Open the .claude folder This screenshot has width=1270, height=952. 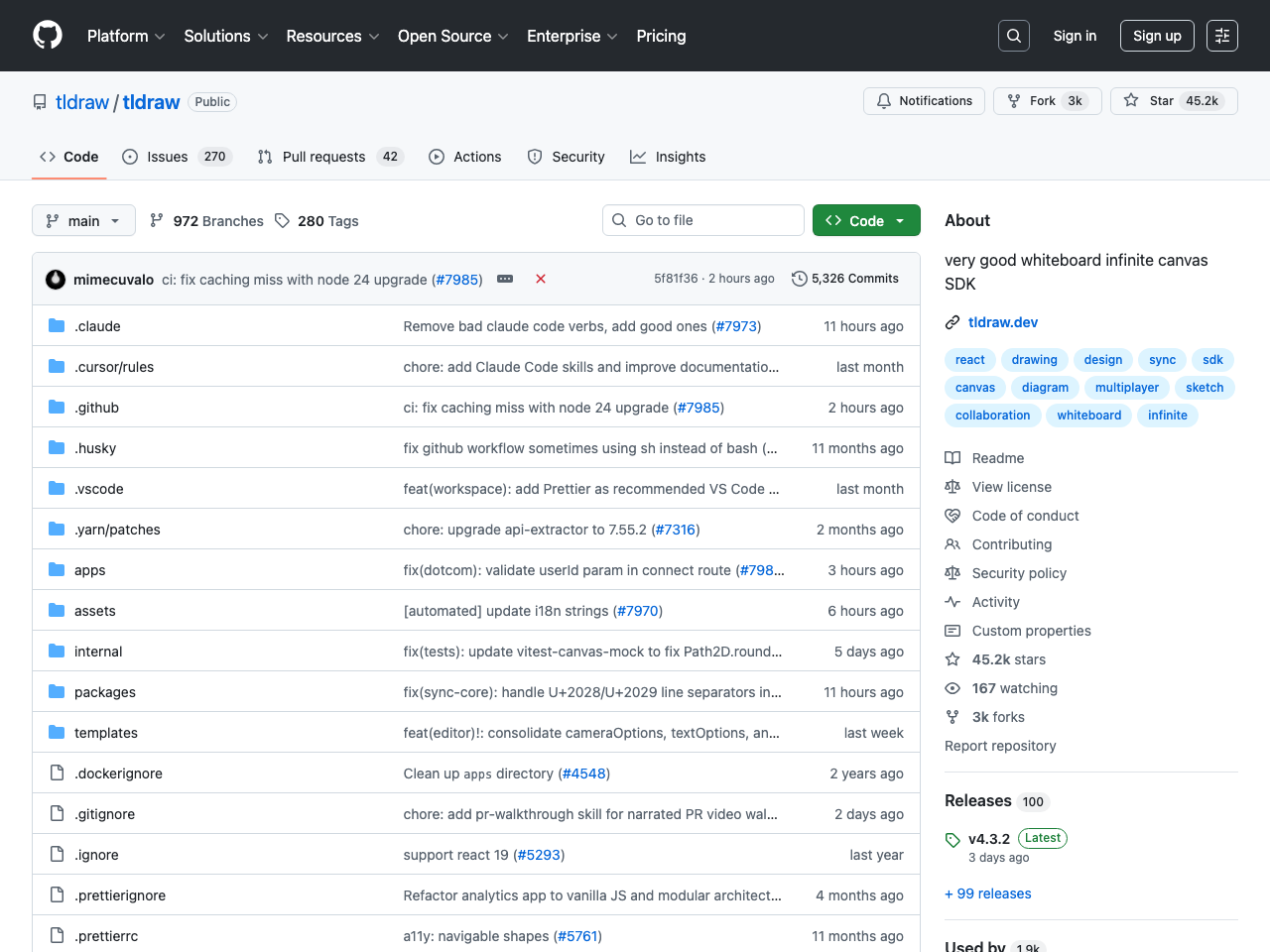pos(97,326)
